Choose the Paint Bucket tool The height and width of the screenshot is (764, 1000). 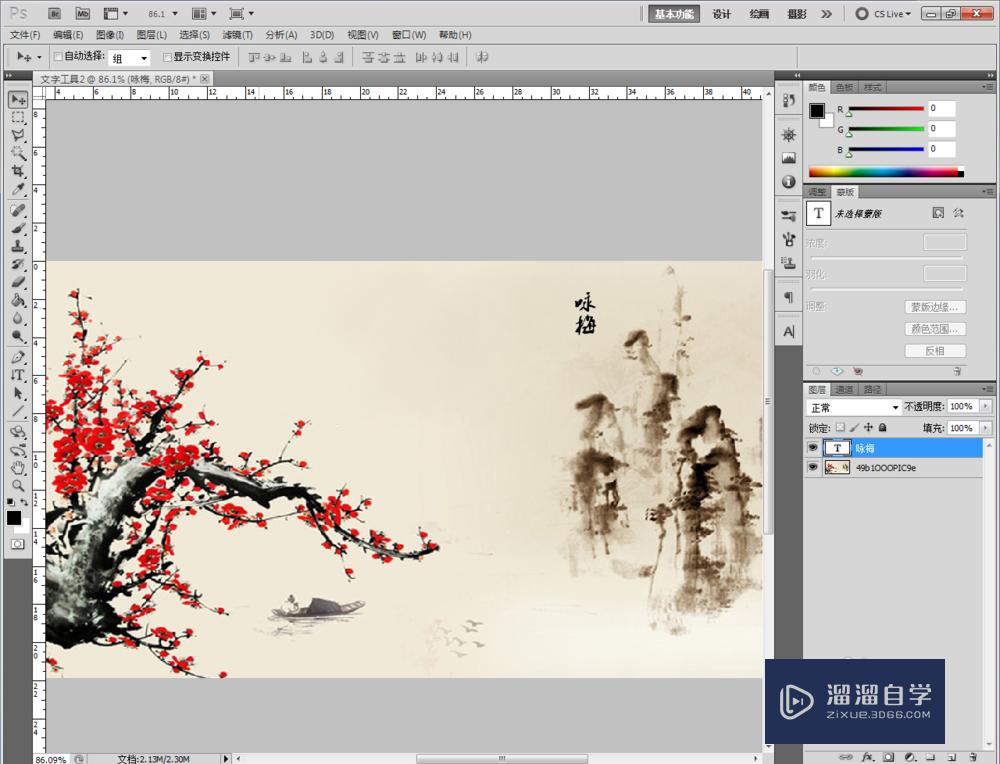tap(18, 300)
